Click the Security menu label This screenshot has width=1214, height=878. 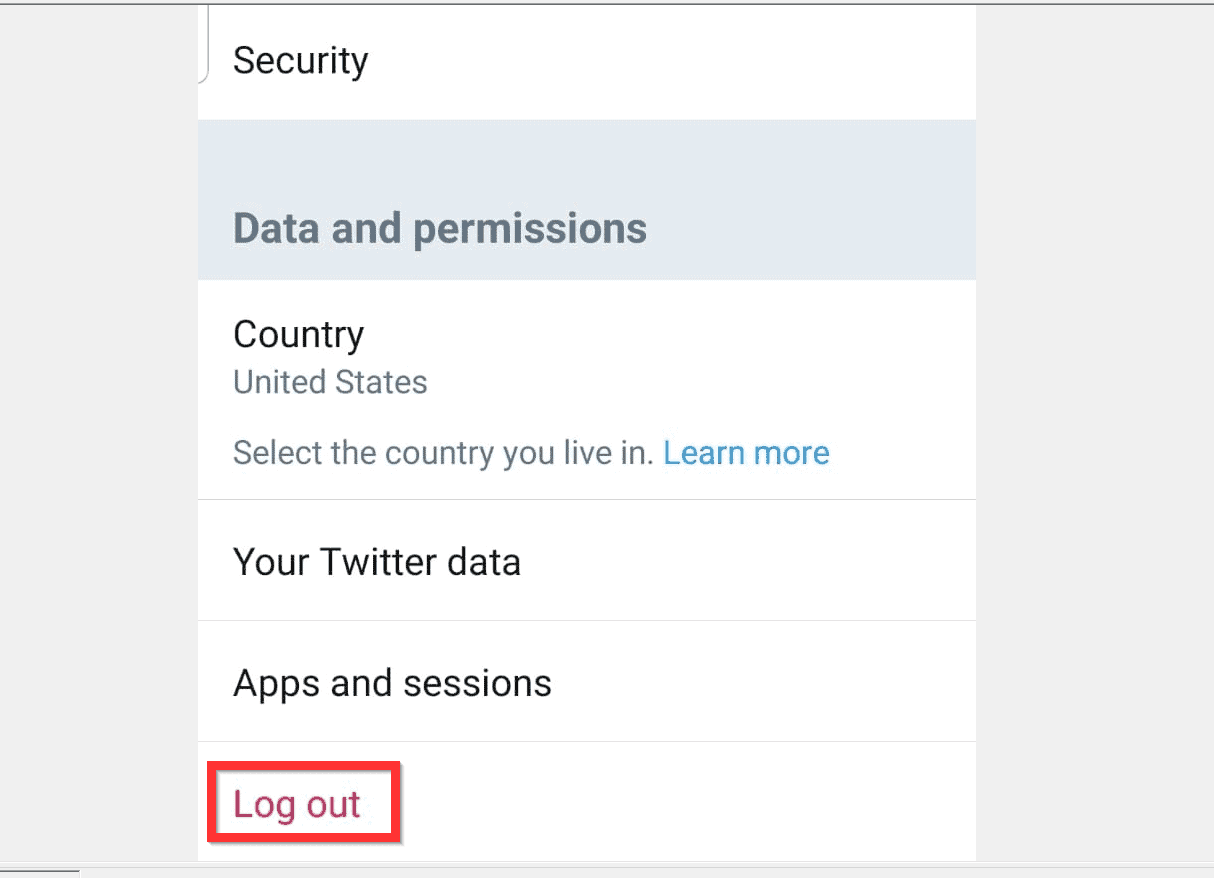(x=300, y=60)
